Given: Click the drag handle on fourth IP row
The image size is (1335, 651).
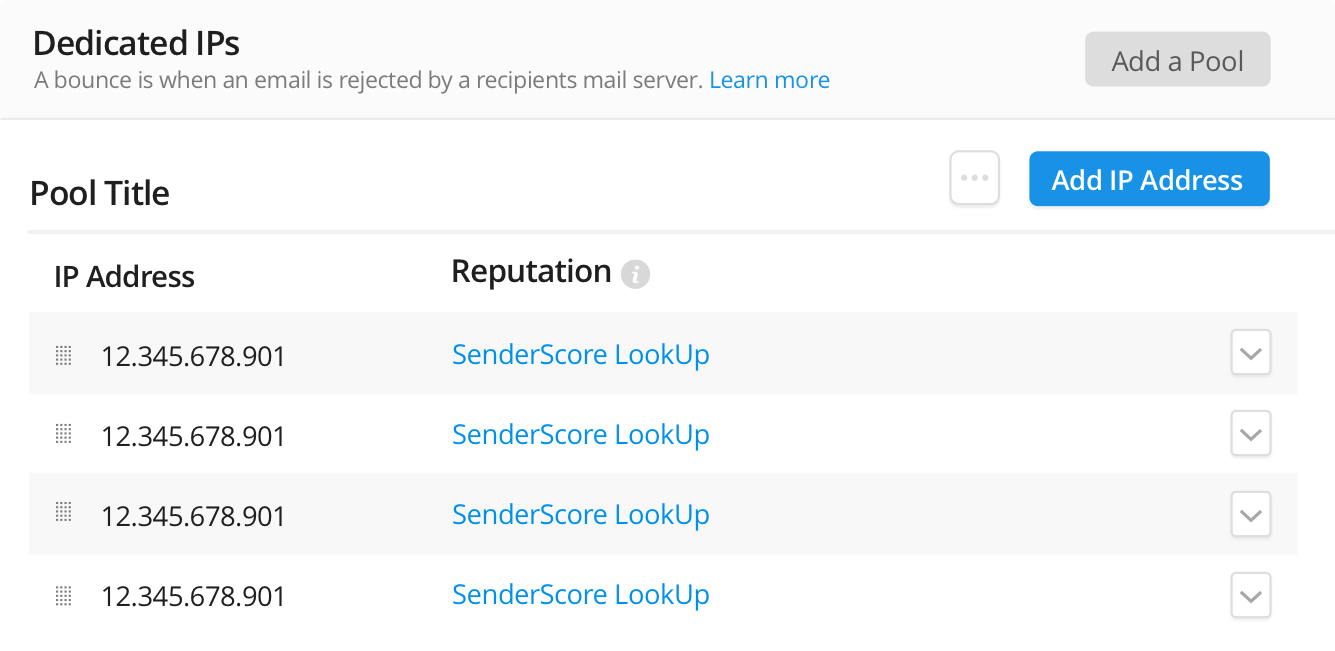Looking at the screenshot, I should point(63,595).
